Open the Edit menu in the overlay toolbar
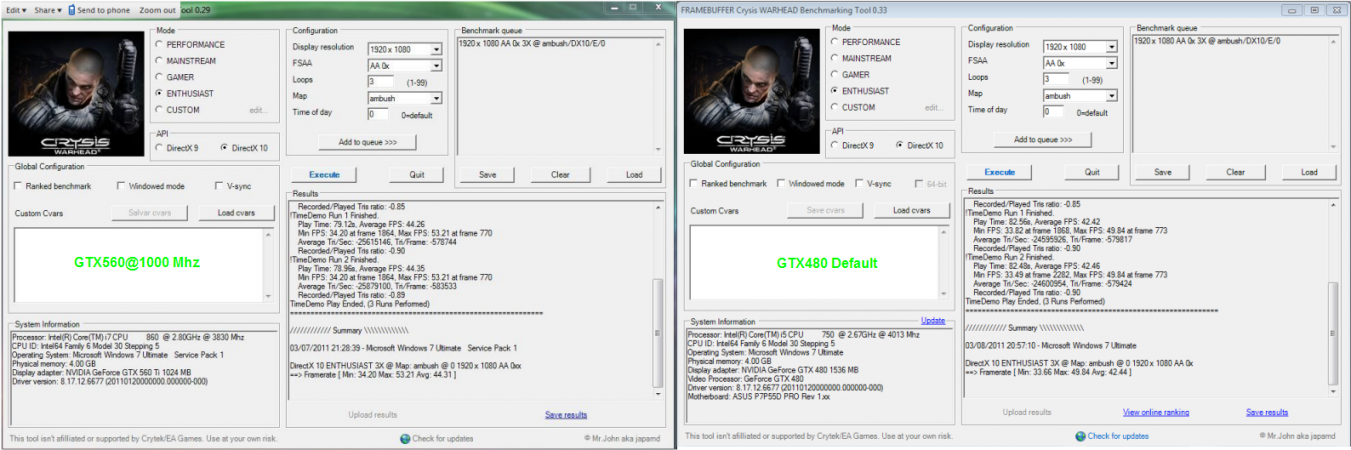The height and width of the screenshot is (450, 1351). [17, 10]
